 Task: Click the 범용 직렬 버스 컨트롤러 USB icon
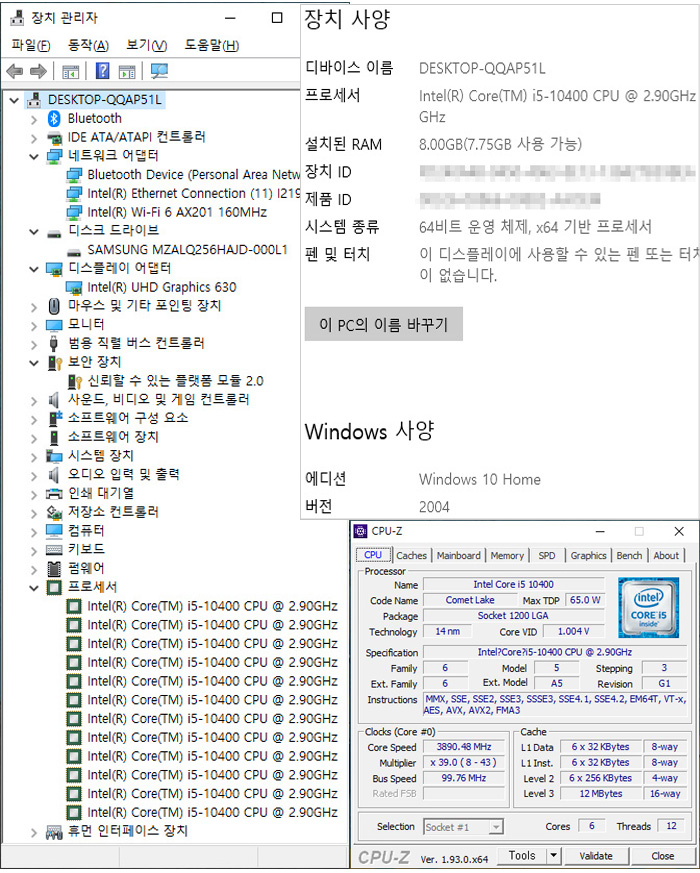tap(53, 343)
